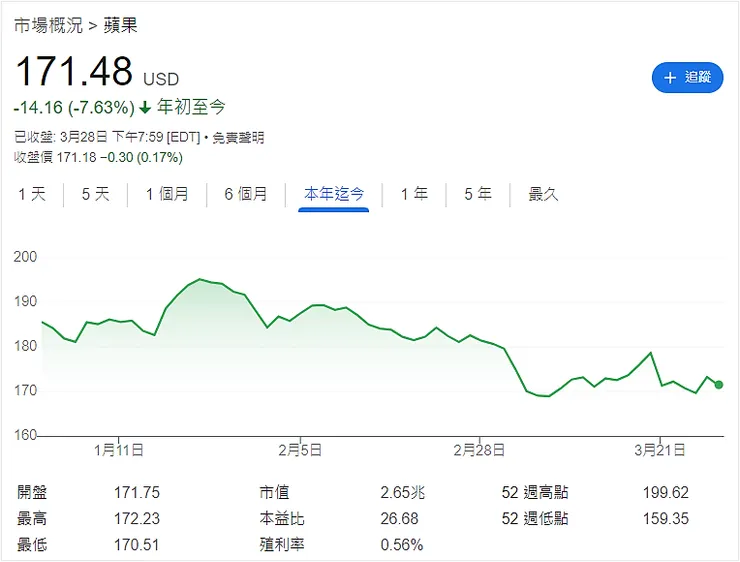Click the 52 週高點 label

535,493
